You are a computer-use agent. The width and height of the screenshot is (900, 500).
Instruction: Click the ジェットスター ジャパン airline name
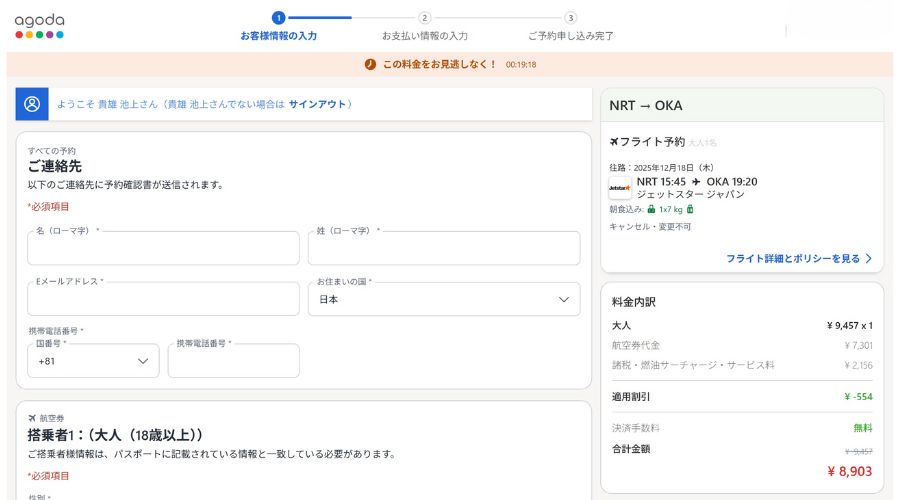click(x=690, y=194)
